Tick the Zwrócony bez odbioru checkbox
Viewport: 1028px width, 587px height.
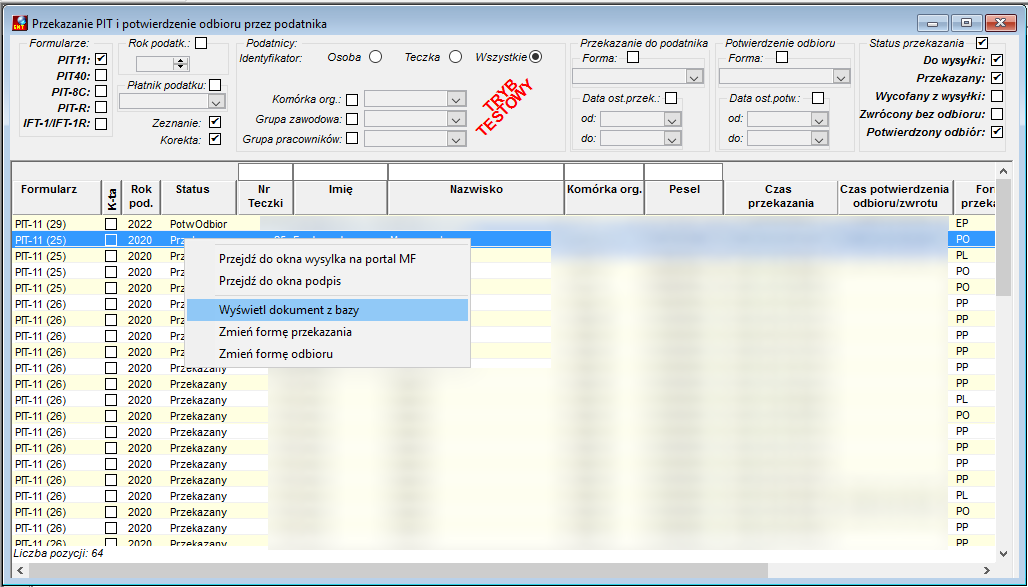997,114
